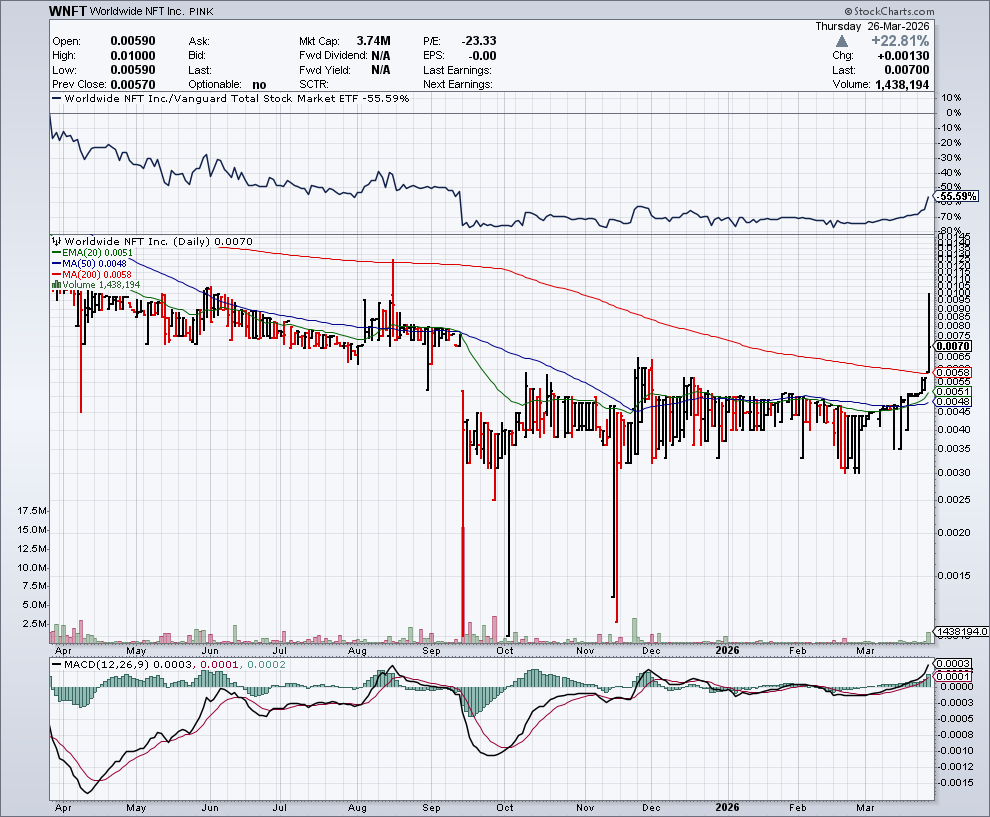Click the 17.5M volume scale label
Screen dimensions: 990x817
[32, 510]
